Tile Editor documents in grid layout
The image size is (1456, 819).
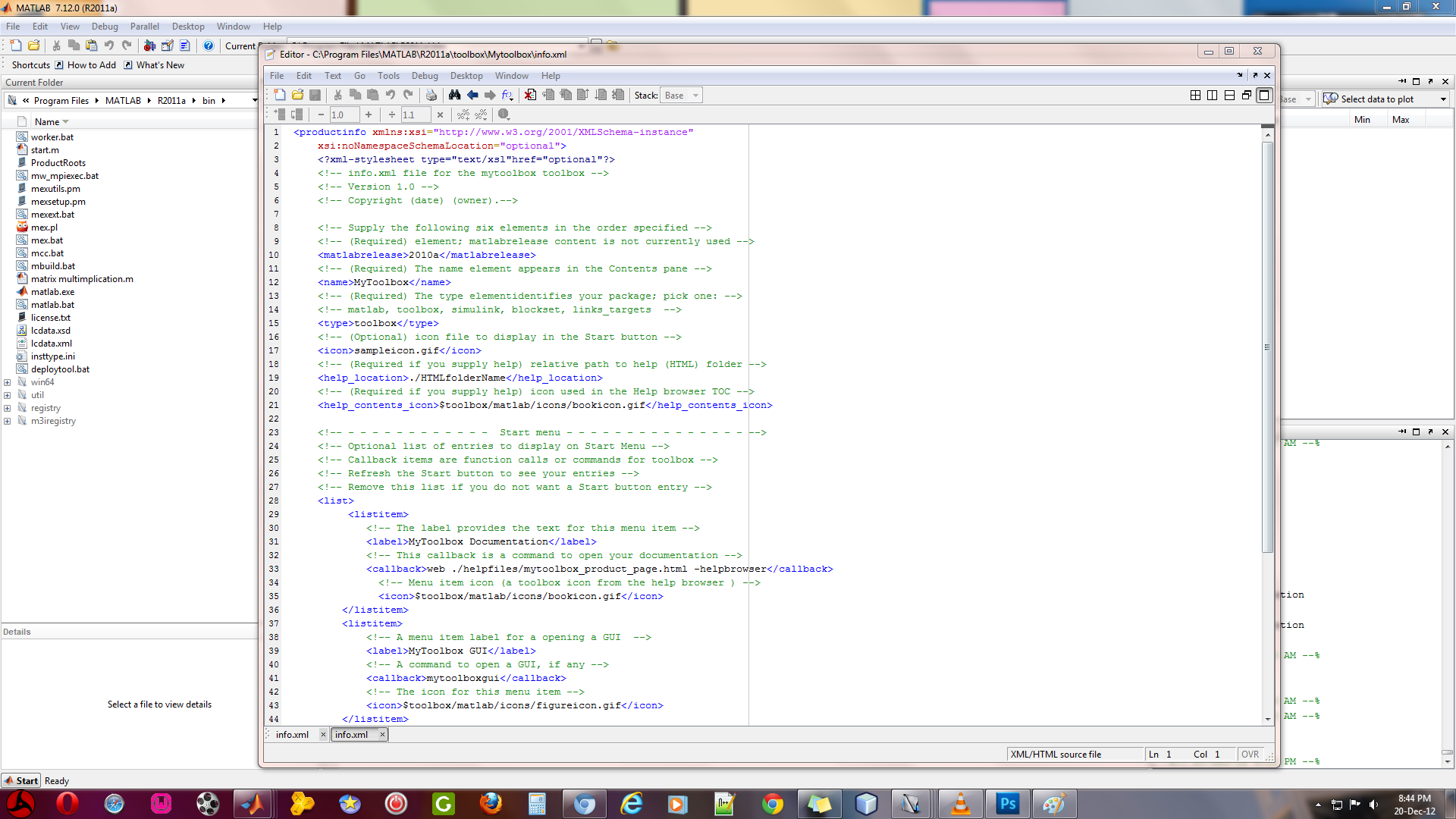pyautogui.click(x=1195, y=95)
